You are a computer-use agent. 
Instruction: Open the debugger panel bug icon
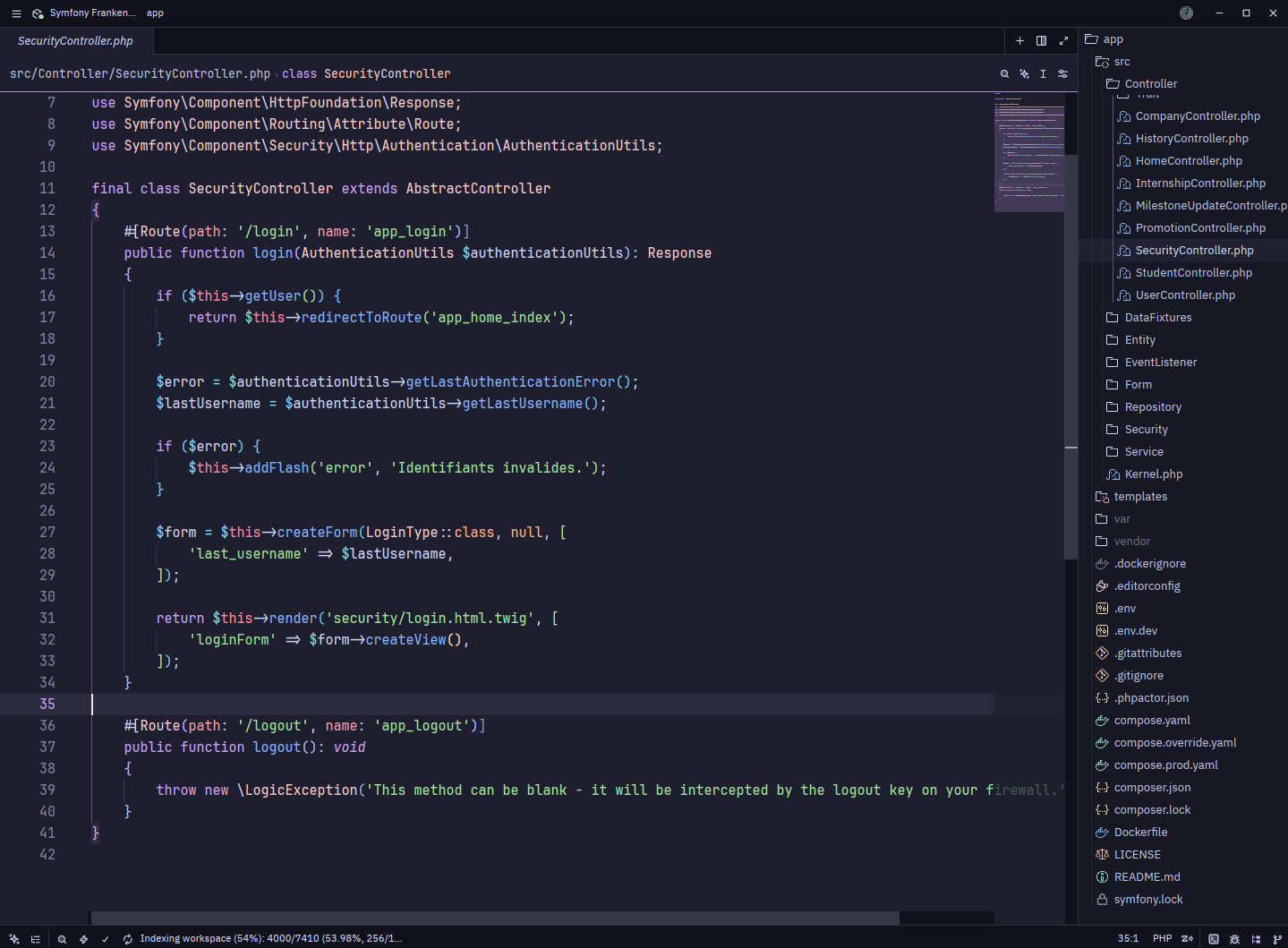(1234, 939)
